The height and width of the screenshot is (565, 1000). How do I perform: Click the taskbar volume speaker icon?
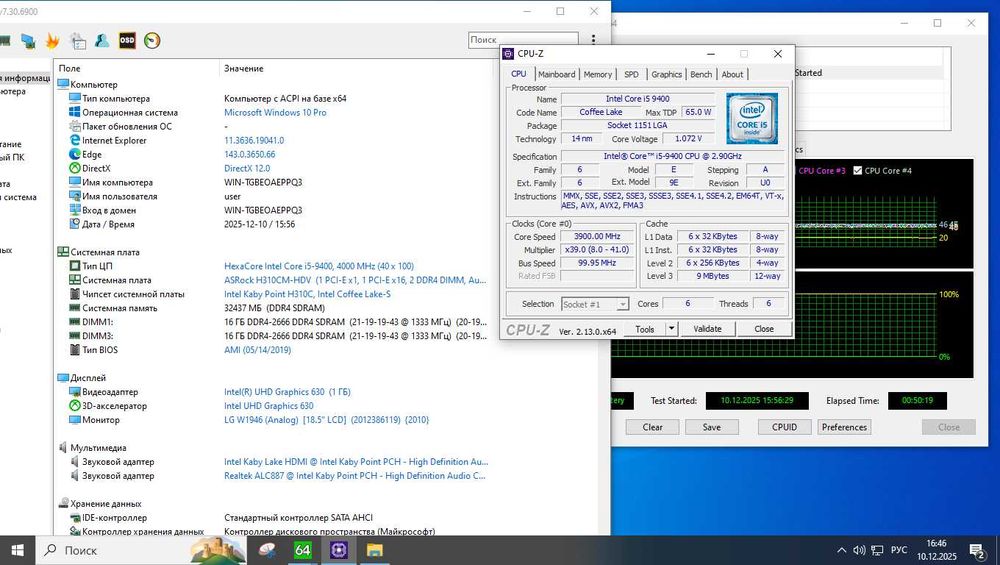tap(859, 550)
